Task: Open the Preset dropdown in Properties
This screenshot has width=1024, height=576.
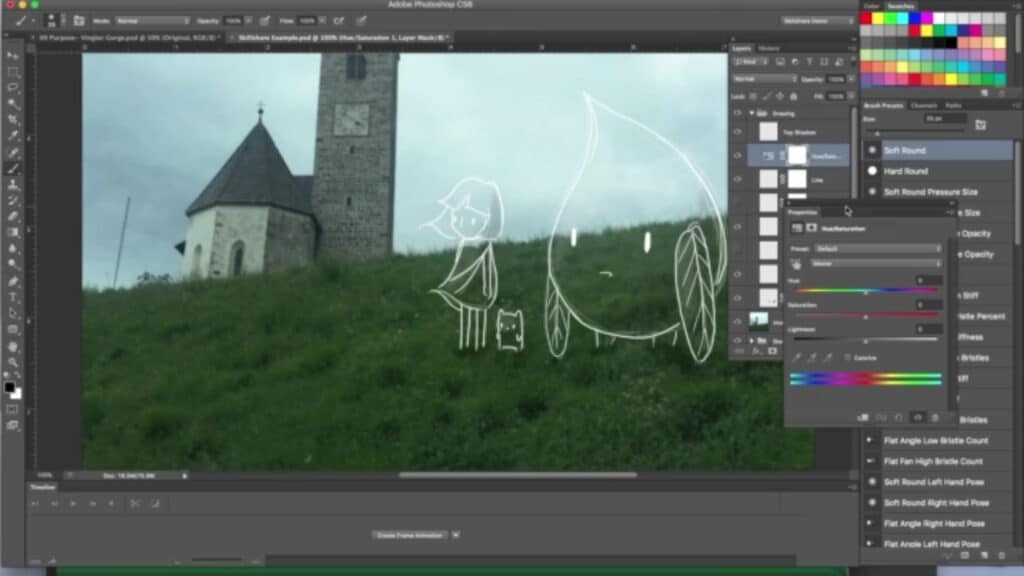Action: (873, 247)
